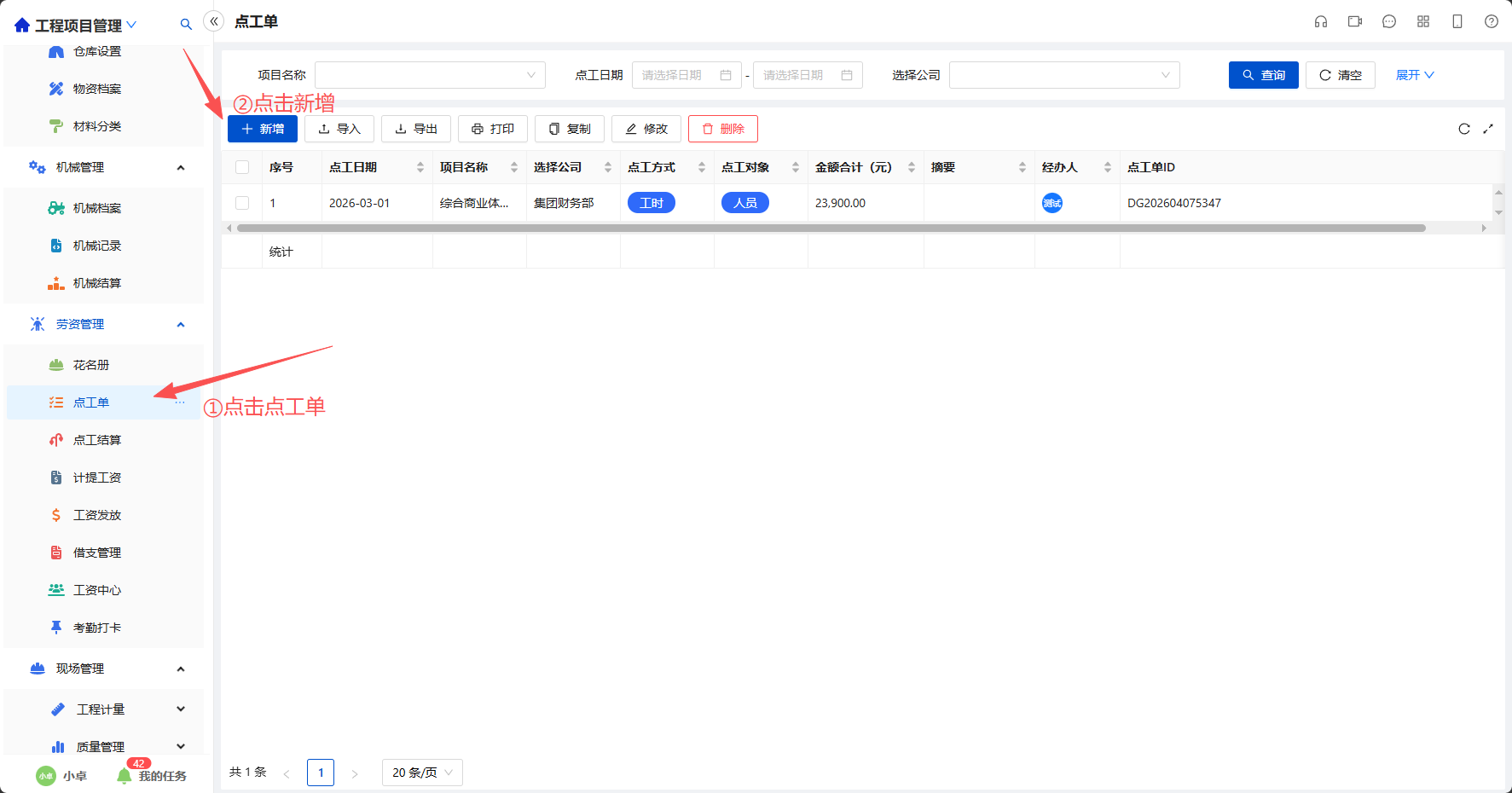Click the 打印 button
This screenshot has height=793, width=1512.
pos(493,129)
